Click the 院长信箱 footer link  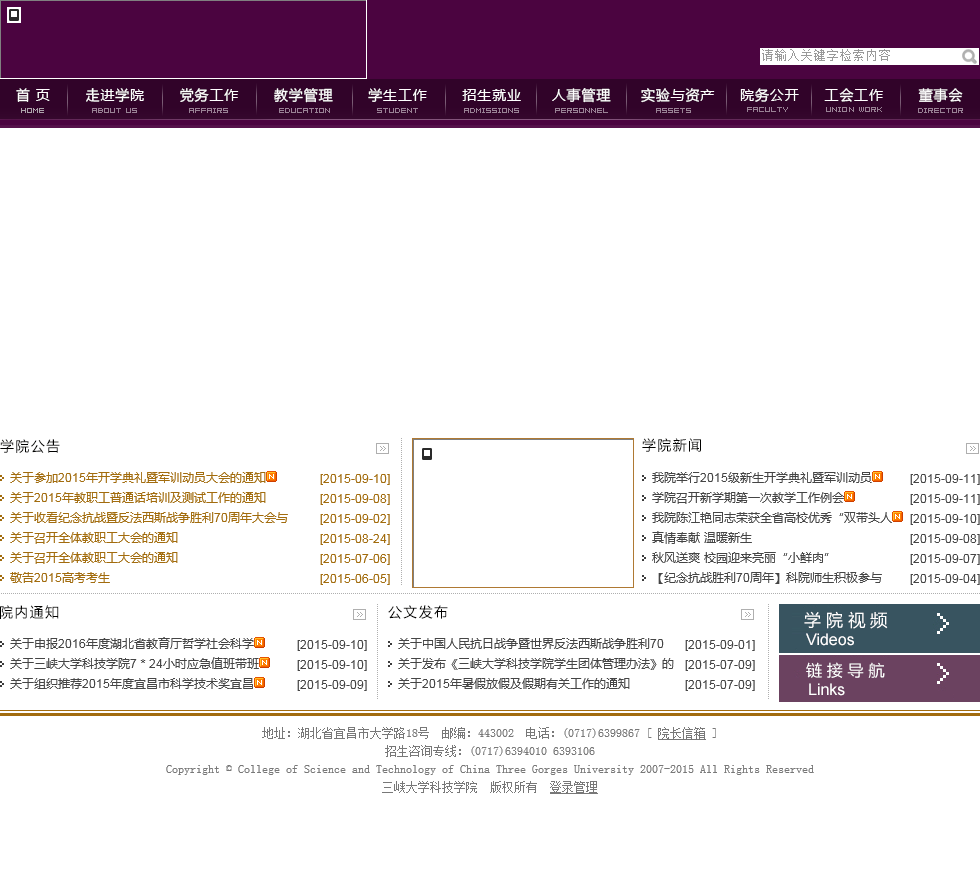[x=681, y=734]
